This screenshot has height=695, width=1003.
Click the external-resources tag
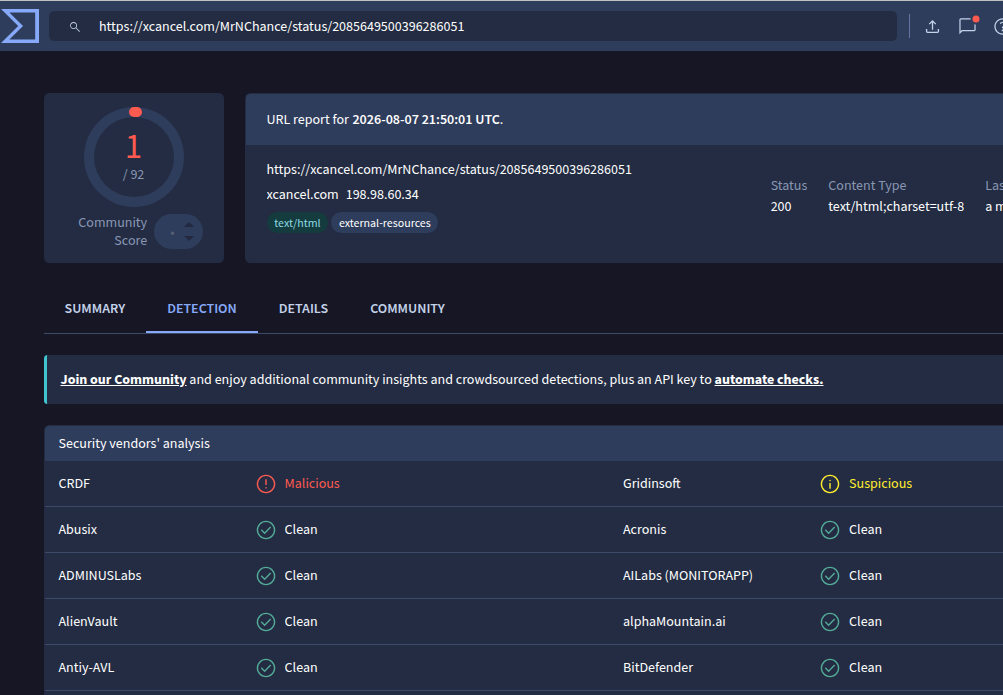click(x=384, y=223)
